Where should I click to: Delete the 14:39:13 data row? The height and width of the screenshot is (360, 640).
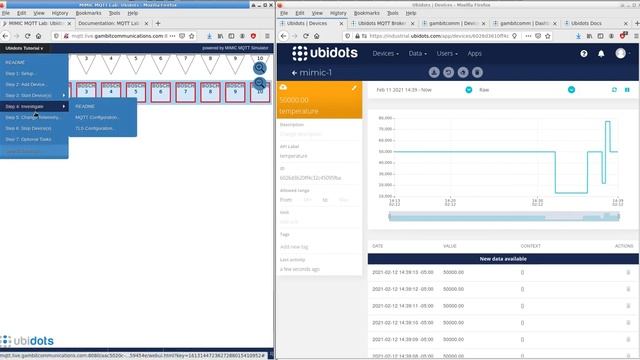pos(628,272)
